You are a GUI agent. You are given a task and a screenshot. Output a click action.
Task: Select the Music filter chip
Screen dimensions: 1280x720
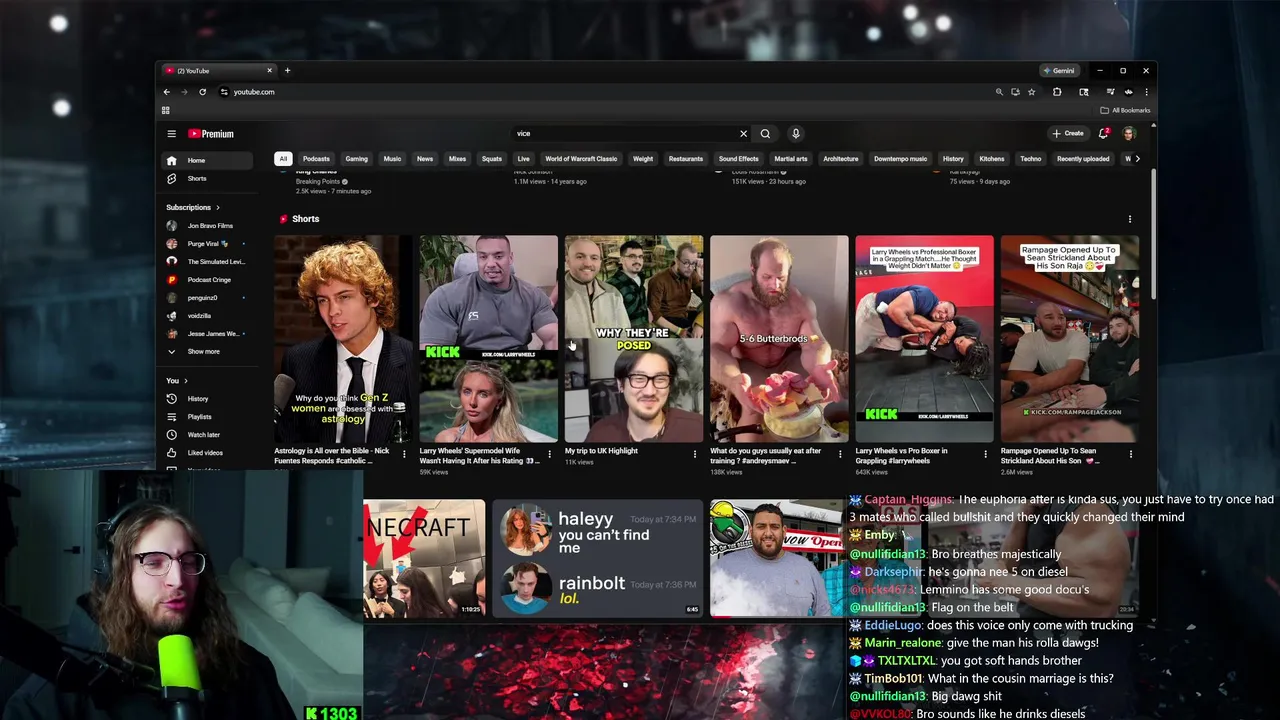(392, 159)
